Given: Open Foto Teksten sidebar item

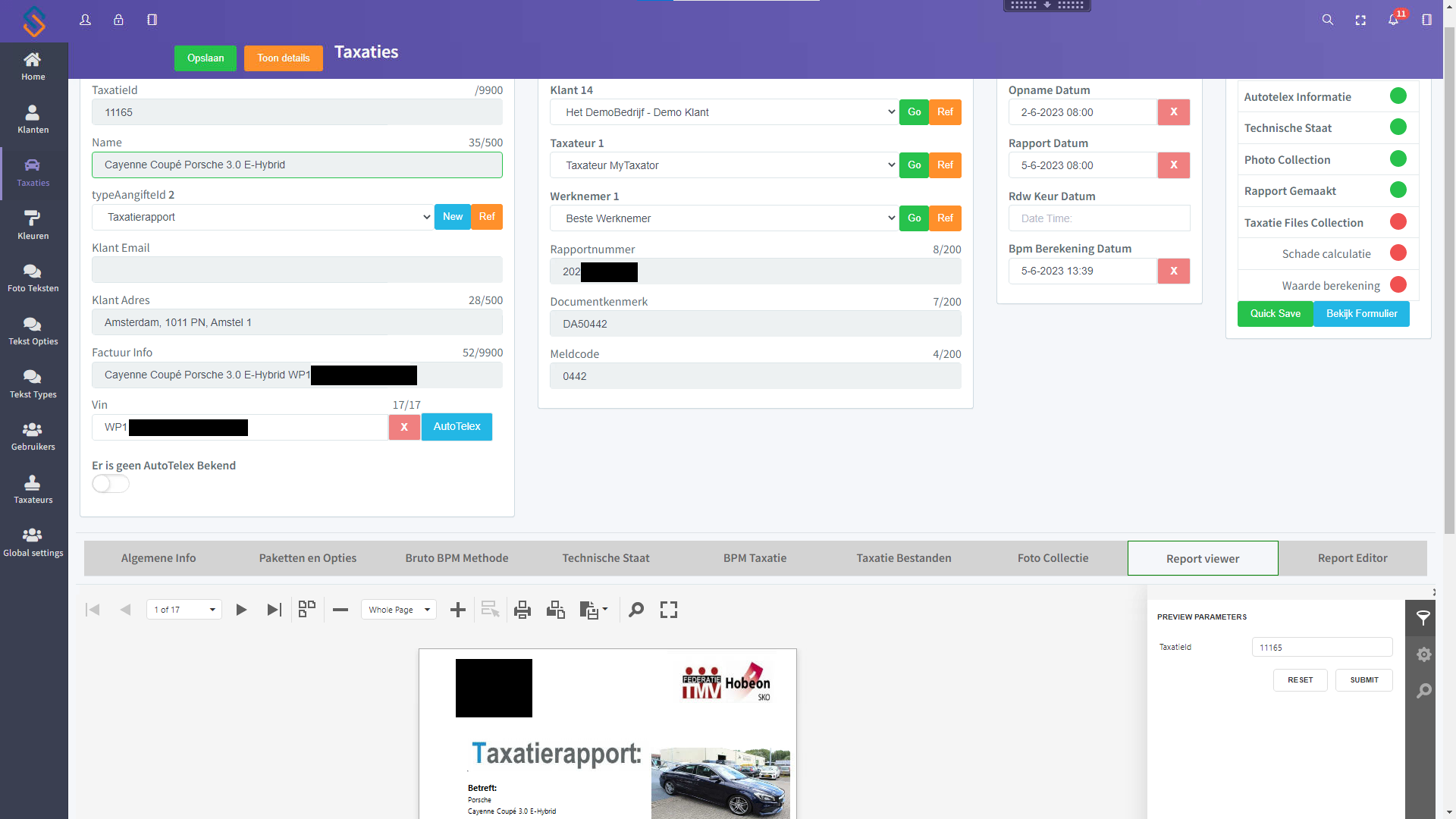Looking at the screenshot, I should tap(33, 278).
